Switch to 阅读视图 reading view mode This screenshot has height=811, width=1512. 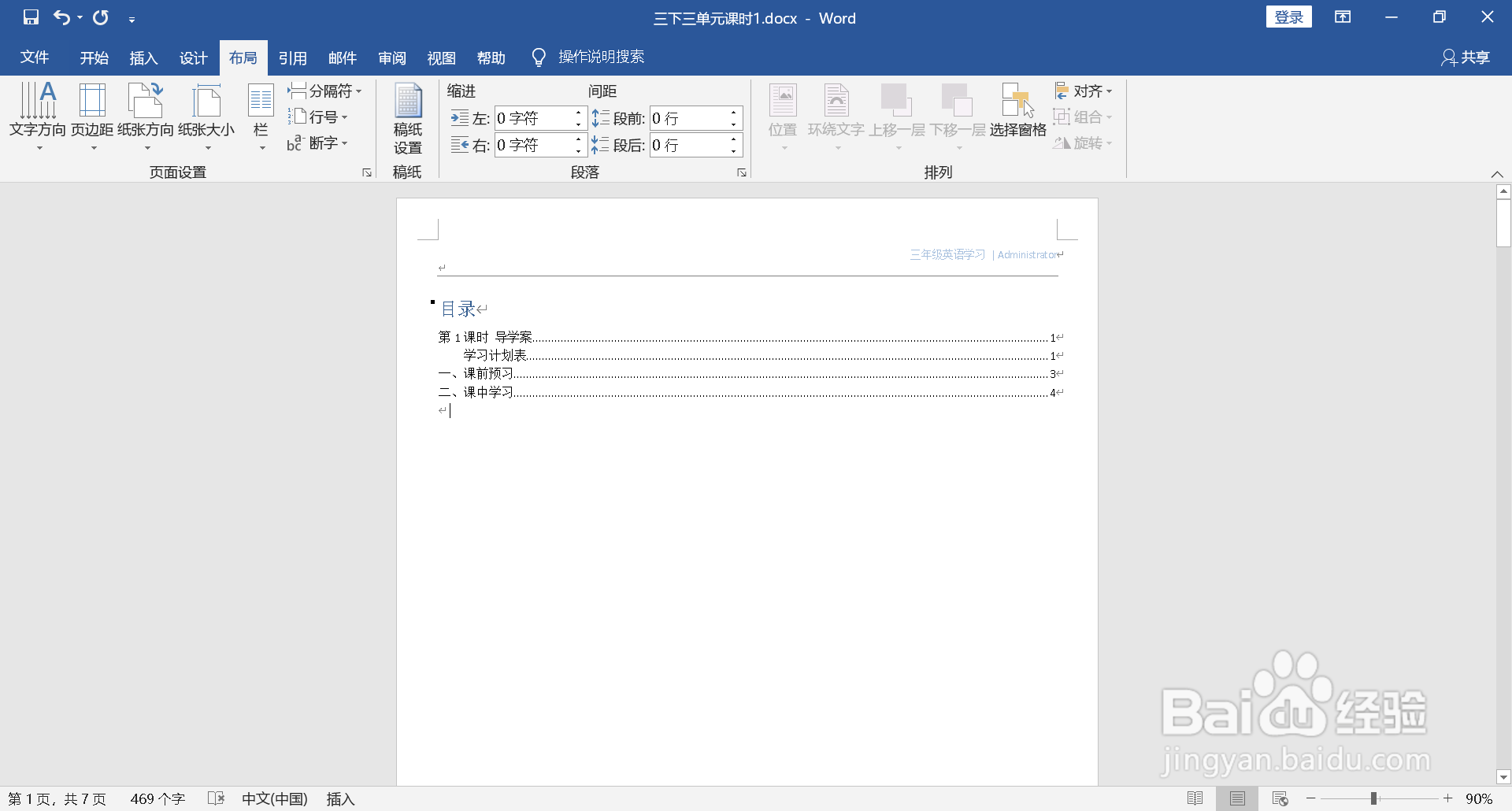[1195, 798]
